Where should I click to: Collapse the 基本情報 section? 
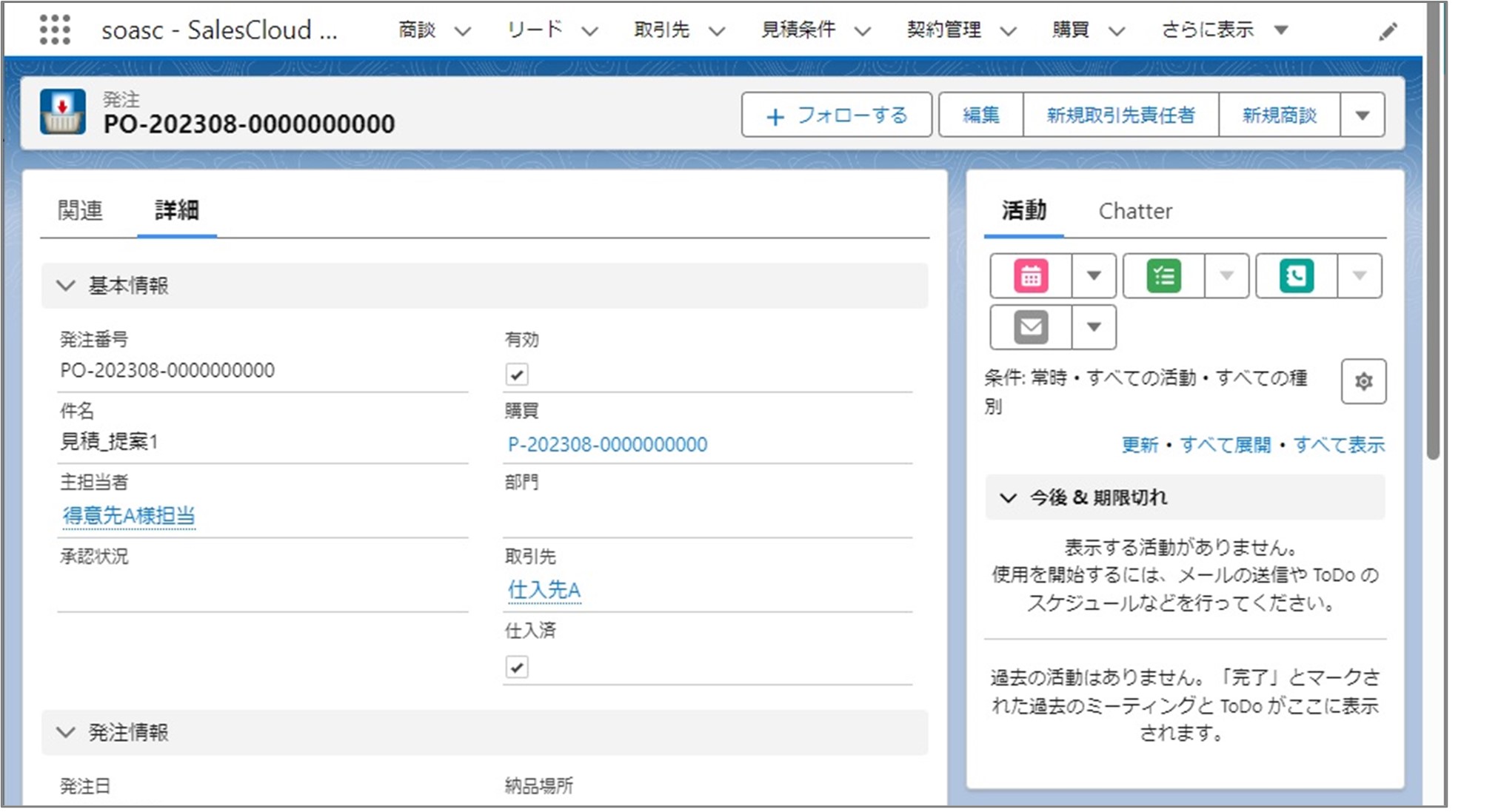(x=66, y=286)
